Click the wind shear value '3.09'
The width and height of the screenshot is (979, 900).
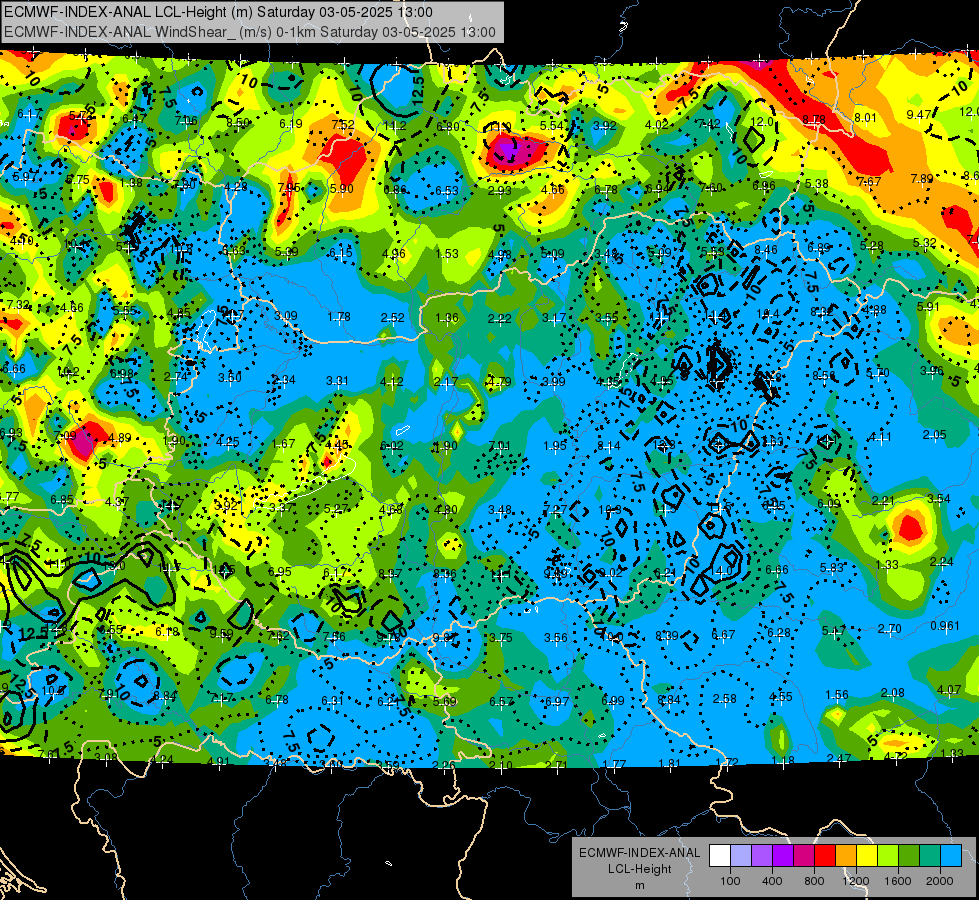[x=286, y=315]
